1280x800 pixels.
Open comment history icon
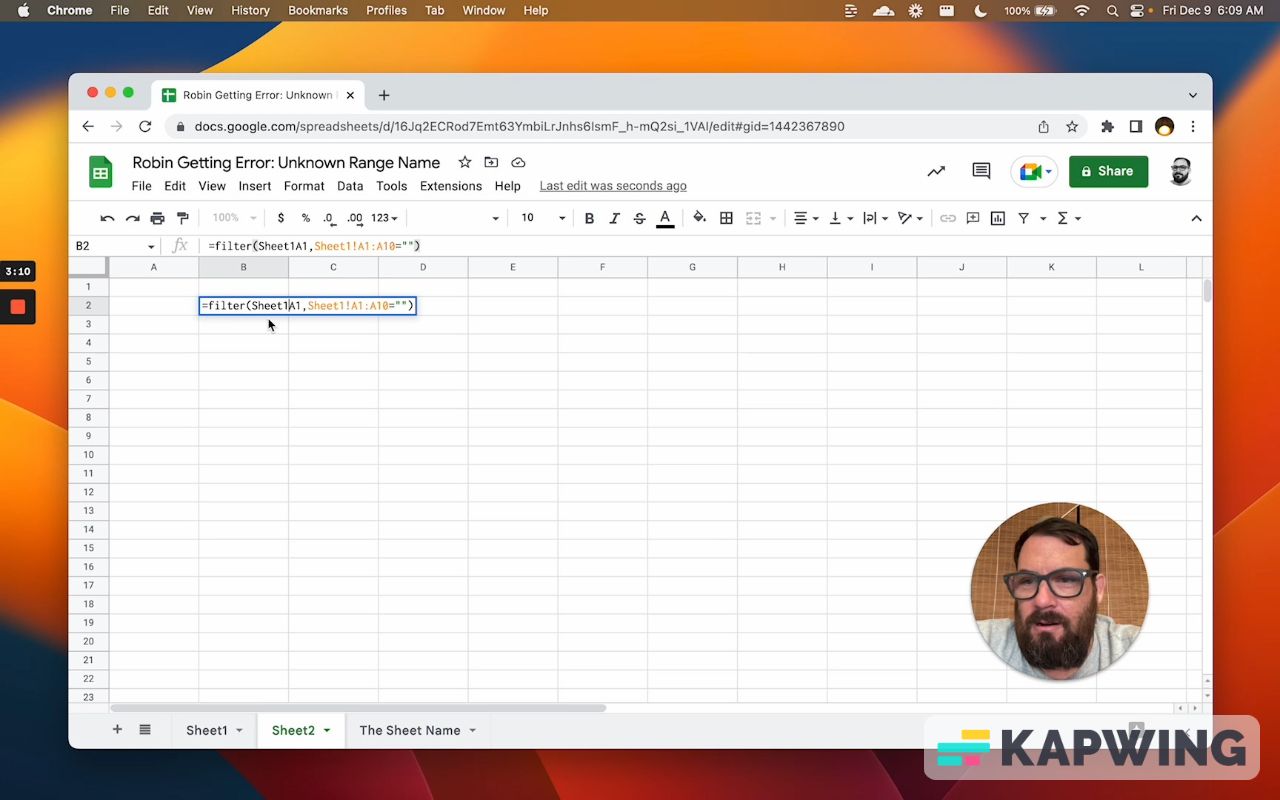[x=981, y=171]
